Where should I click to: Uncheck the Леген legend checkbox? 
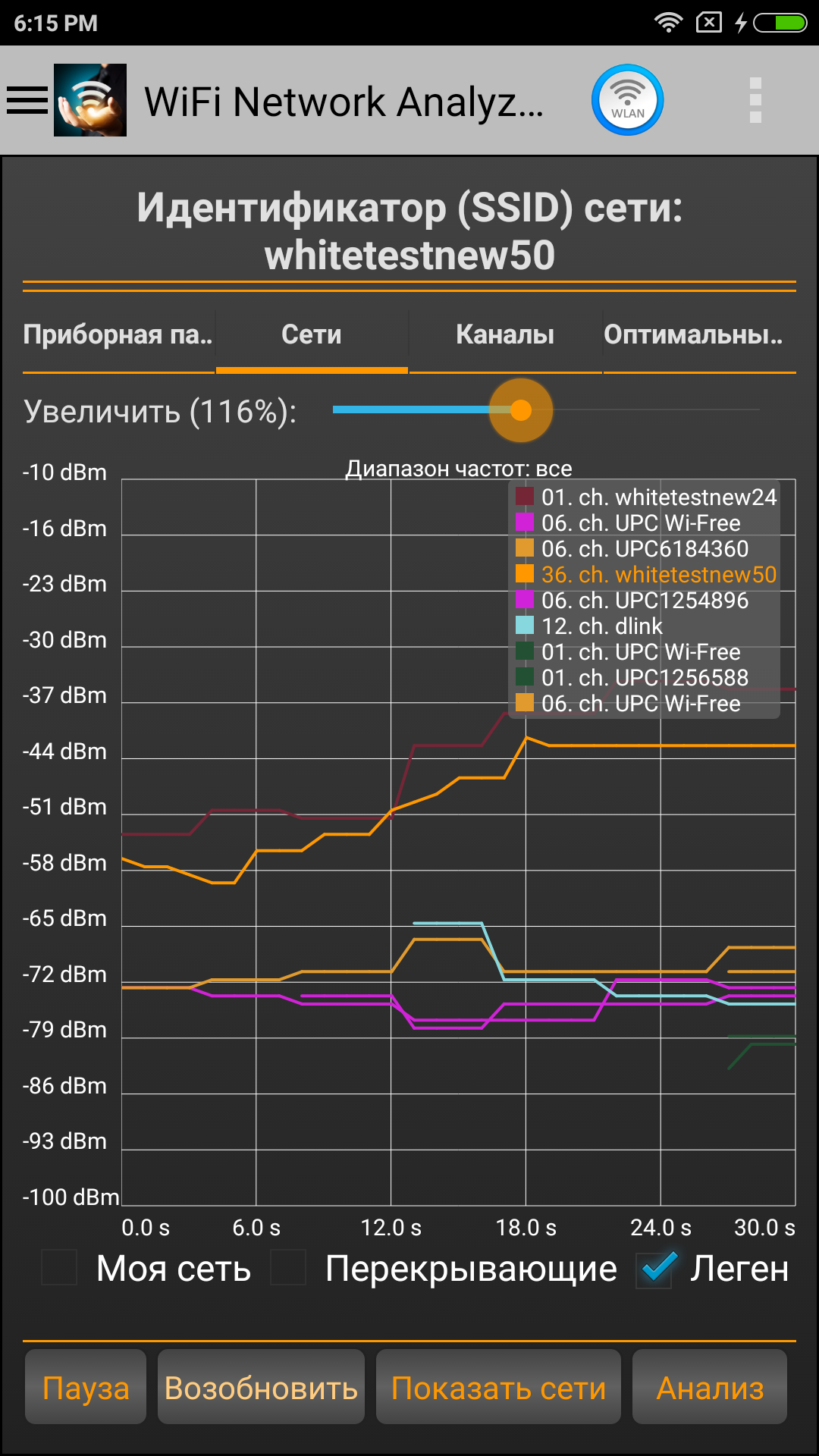(656, 1268)
